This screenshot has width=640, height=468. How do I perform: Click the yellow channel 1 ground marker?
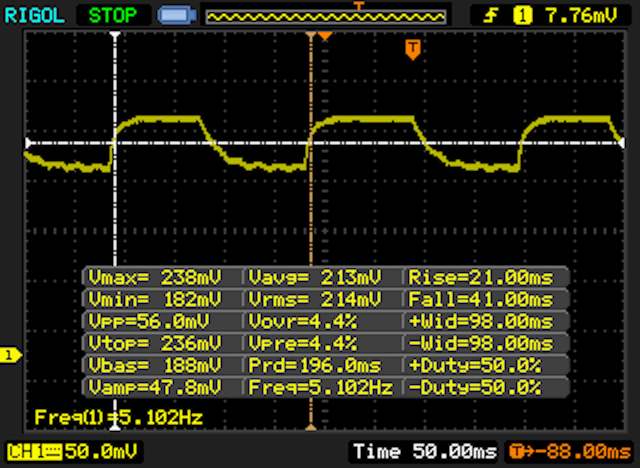(11, 355)
